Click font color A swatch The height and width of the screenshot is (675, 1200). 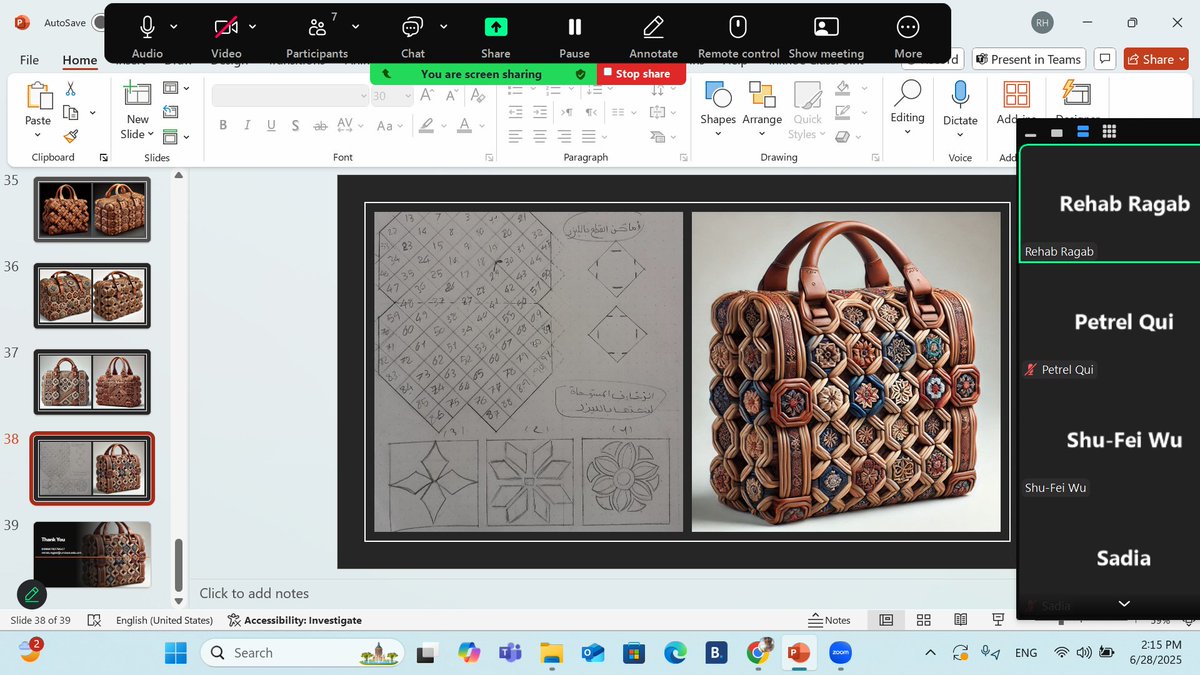click(464, 125)
